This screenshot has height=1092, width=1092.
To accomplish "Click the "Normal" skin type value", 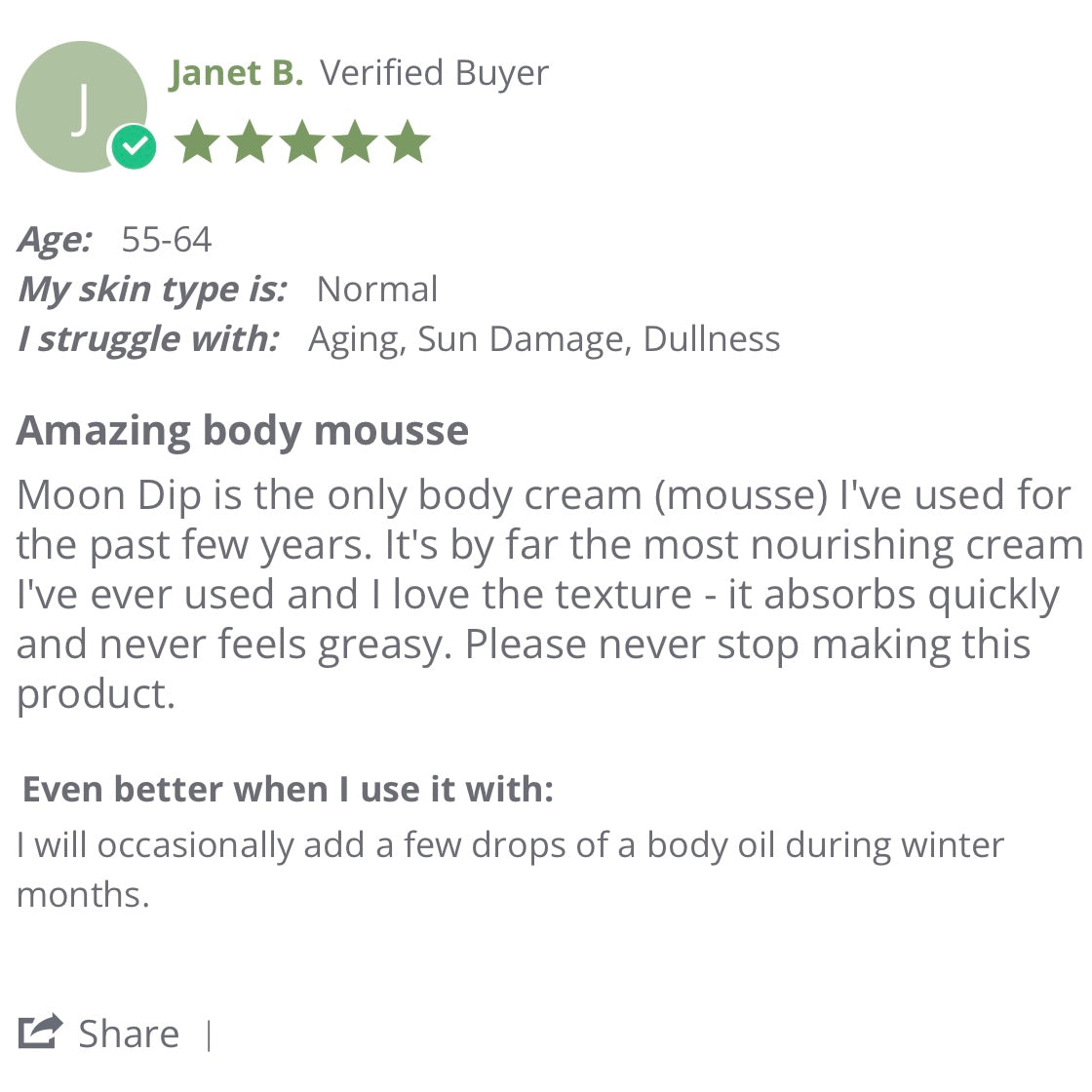I will click(x=377, y=290).
